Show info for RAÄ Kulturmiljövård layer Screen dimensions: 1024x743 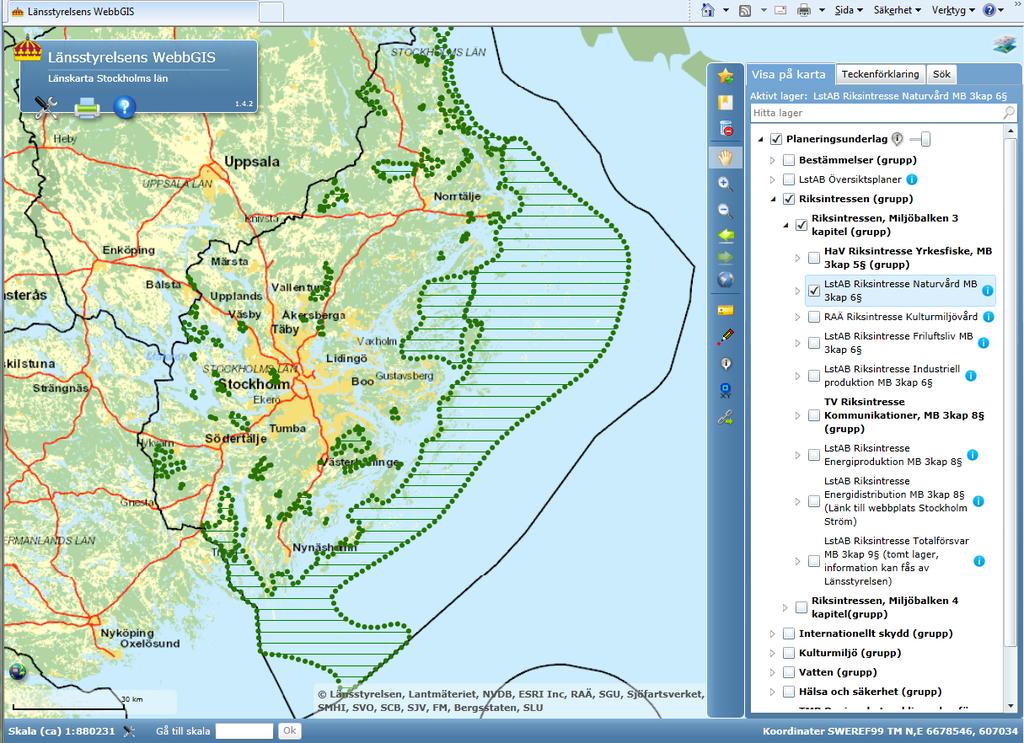[989, 317]
